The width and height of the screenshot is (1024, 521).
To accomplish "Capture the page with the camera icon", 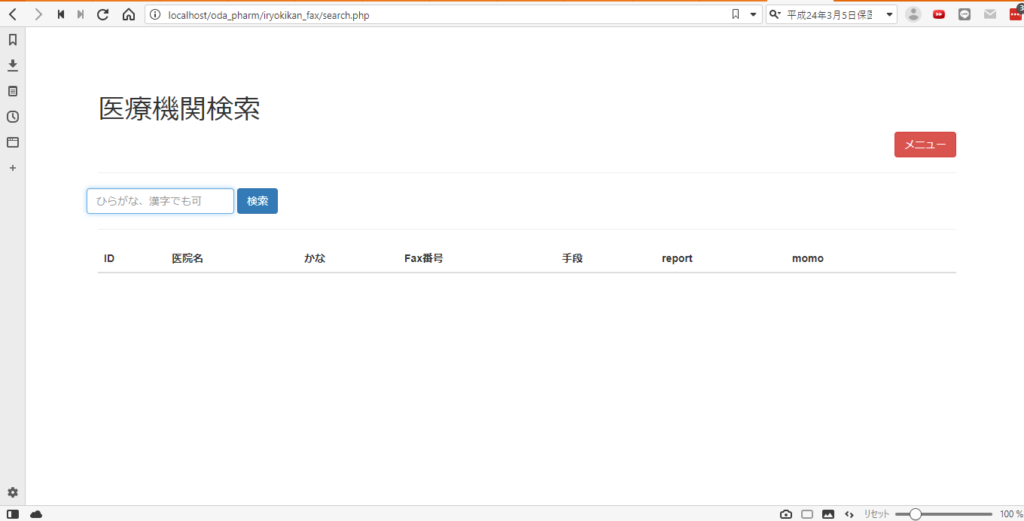I will tap(786, 514).
